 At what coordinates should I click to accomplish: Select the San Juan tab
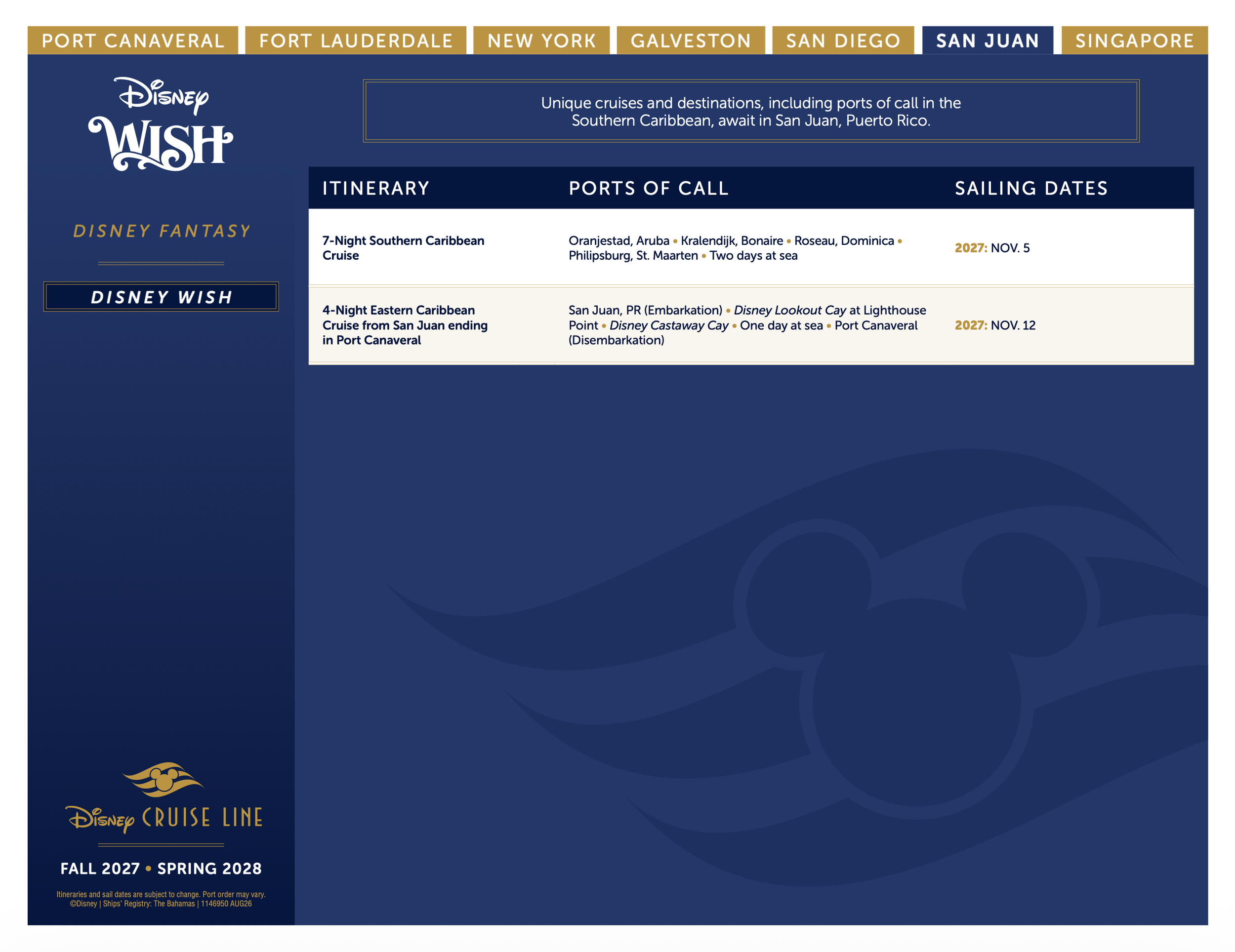988,40
